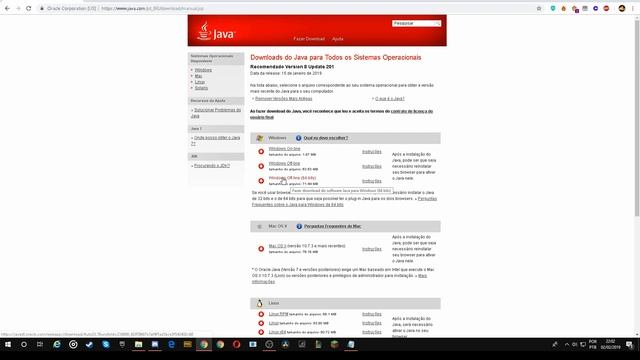Open the notification center icon

point(629,345)
